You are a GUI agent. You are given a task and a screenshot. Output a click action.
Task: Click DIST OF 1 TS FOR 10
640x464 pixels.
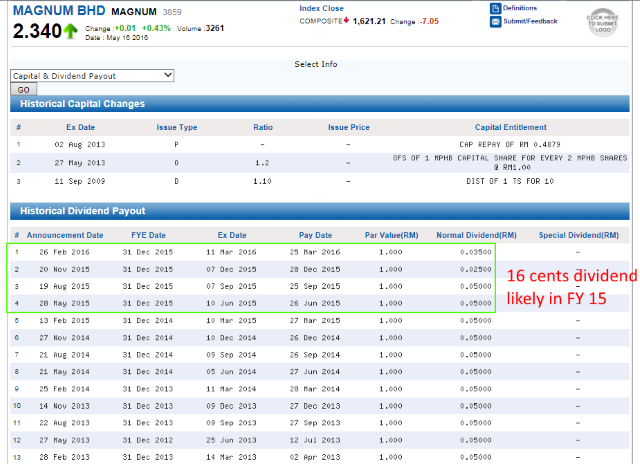(510, 181)
